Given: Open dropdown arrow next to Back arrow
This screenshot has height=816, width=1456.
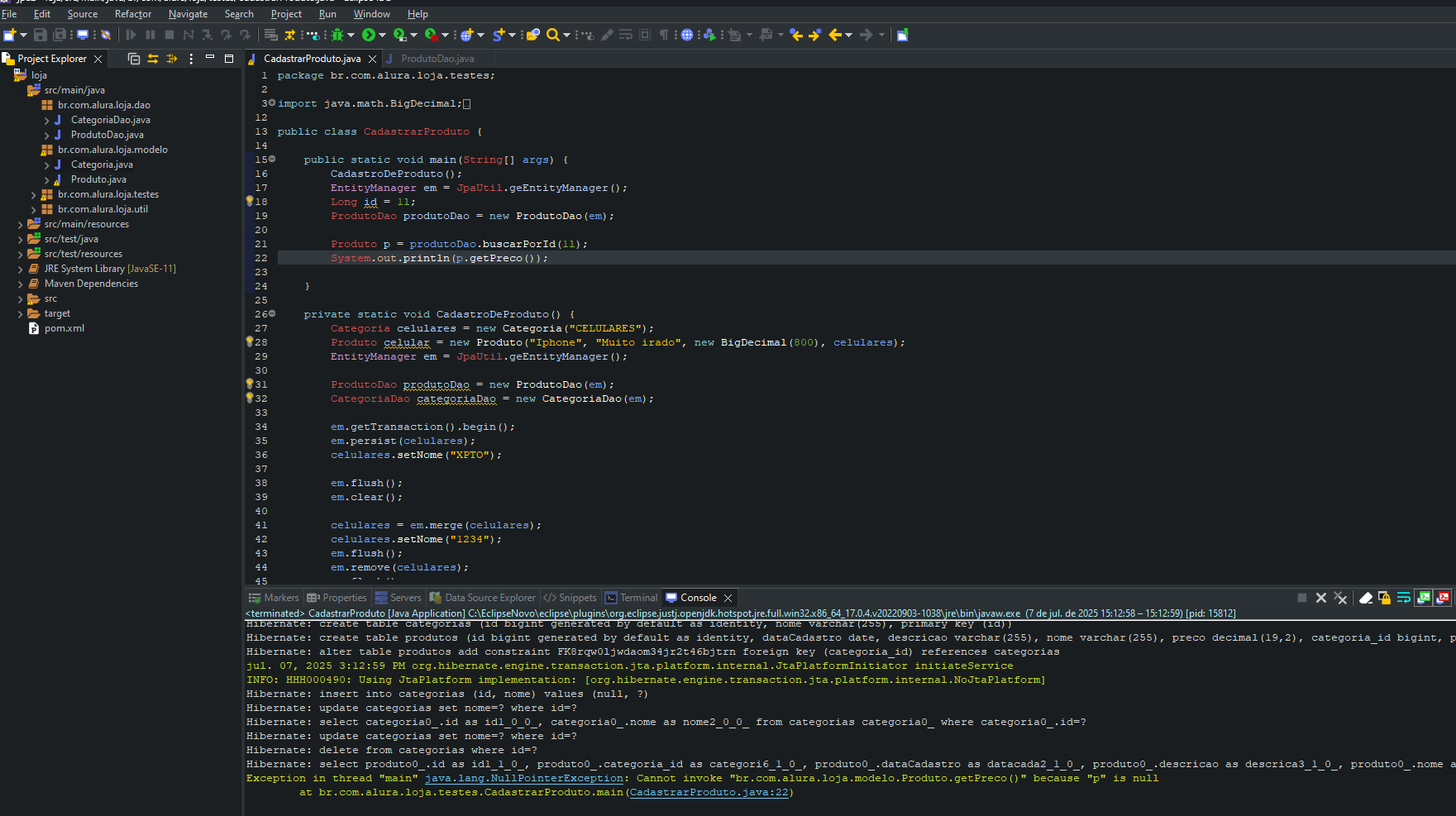Looking at the screenshot, I should 849,35.
